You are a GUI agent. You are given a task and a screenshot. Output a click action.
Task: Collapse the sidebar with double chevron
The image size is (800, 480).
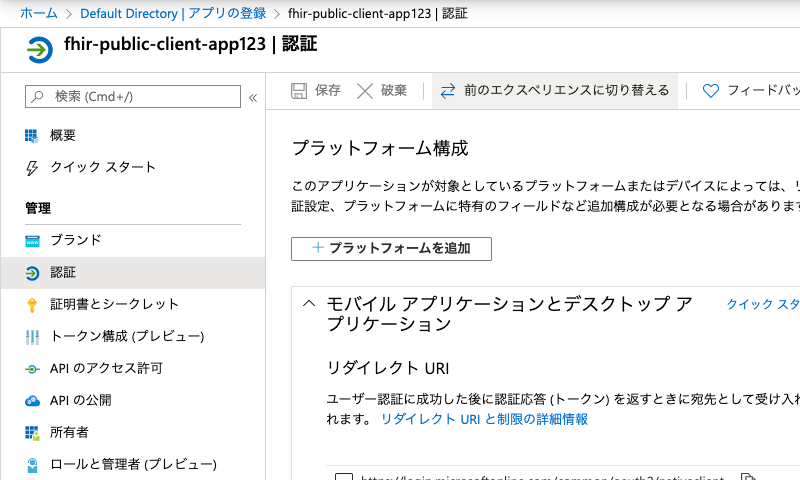coord(253,97)
